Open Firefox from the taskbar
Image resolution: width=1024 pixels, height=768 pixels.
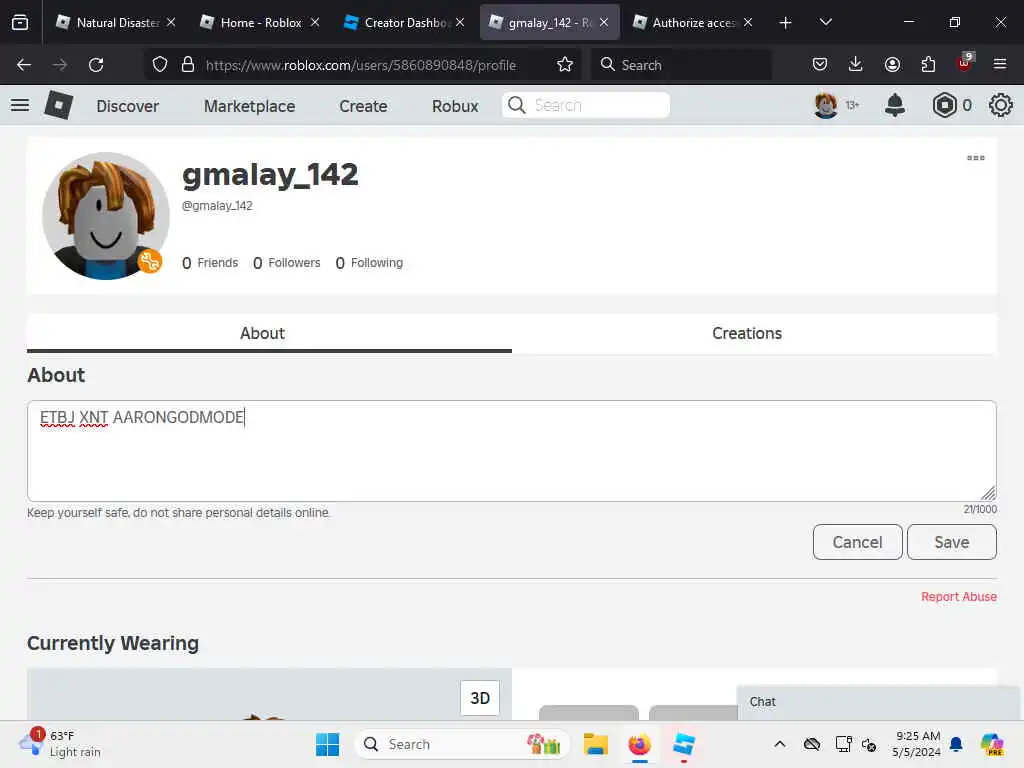coord(639,744)
